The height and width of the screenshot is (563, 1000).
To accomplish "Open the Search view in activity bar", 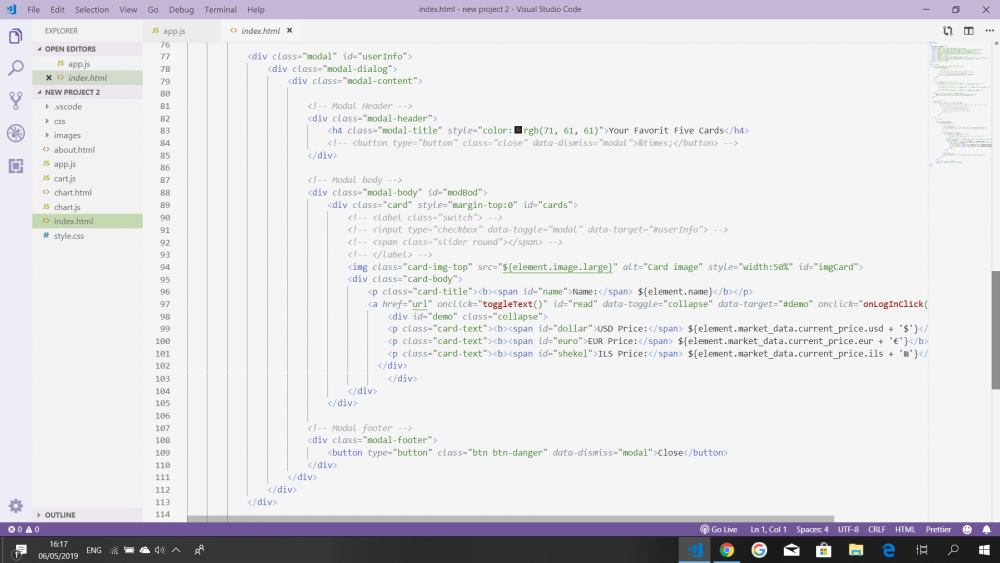I will click(x=16, y=68).
